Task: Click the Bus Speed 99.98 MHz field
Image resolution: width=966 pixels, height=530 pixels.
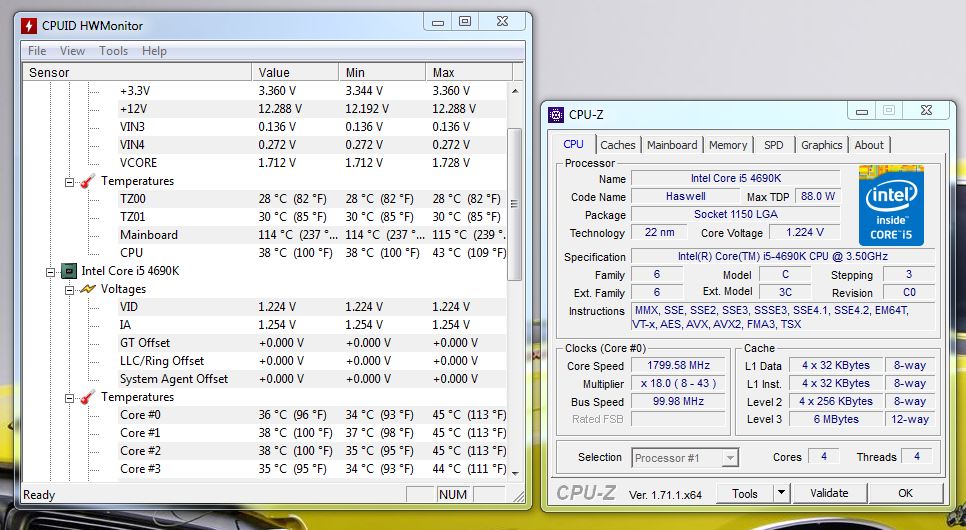Action: (678, 402)
